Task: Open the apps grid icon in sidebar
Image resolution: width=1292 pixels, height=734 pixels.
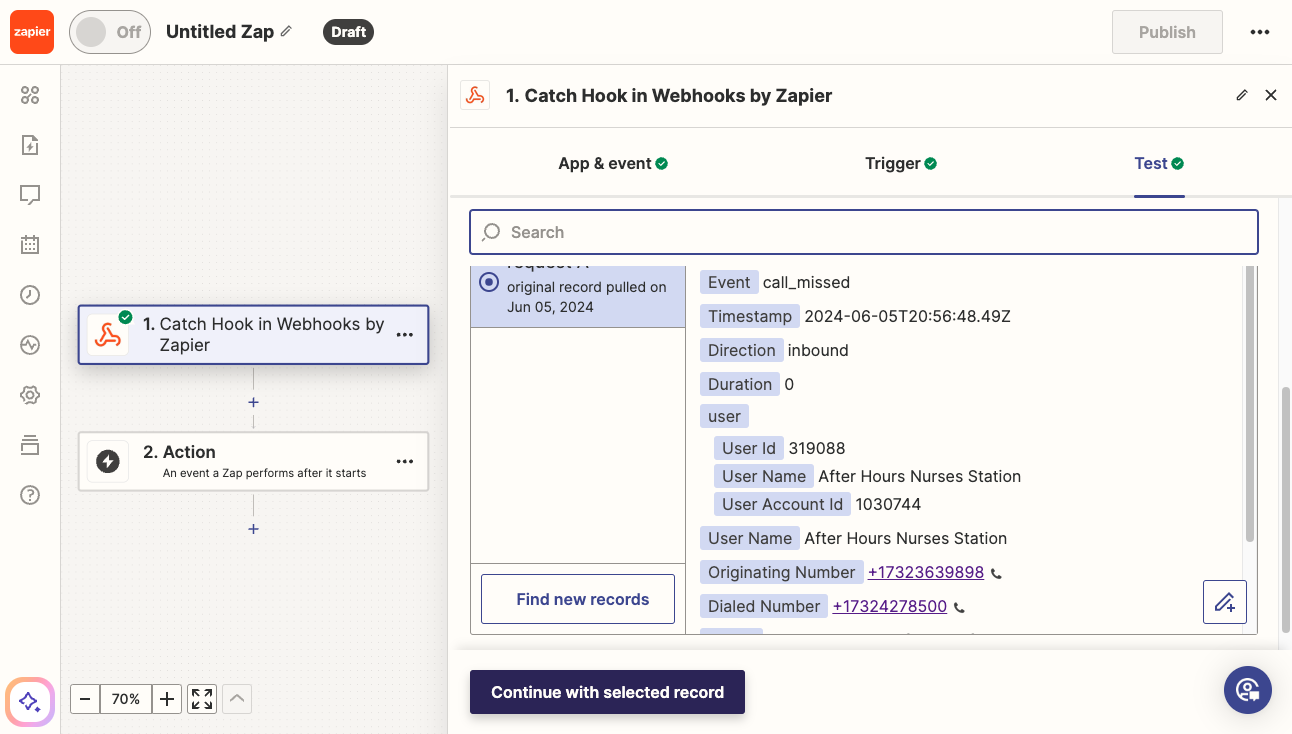Action: tap(30, 95)
